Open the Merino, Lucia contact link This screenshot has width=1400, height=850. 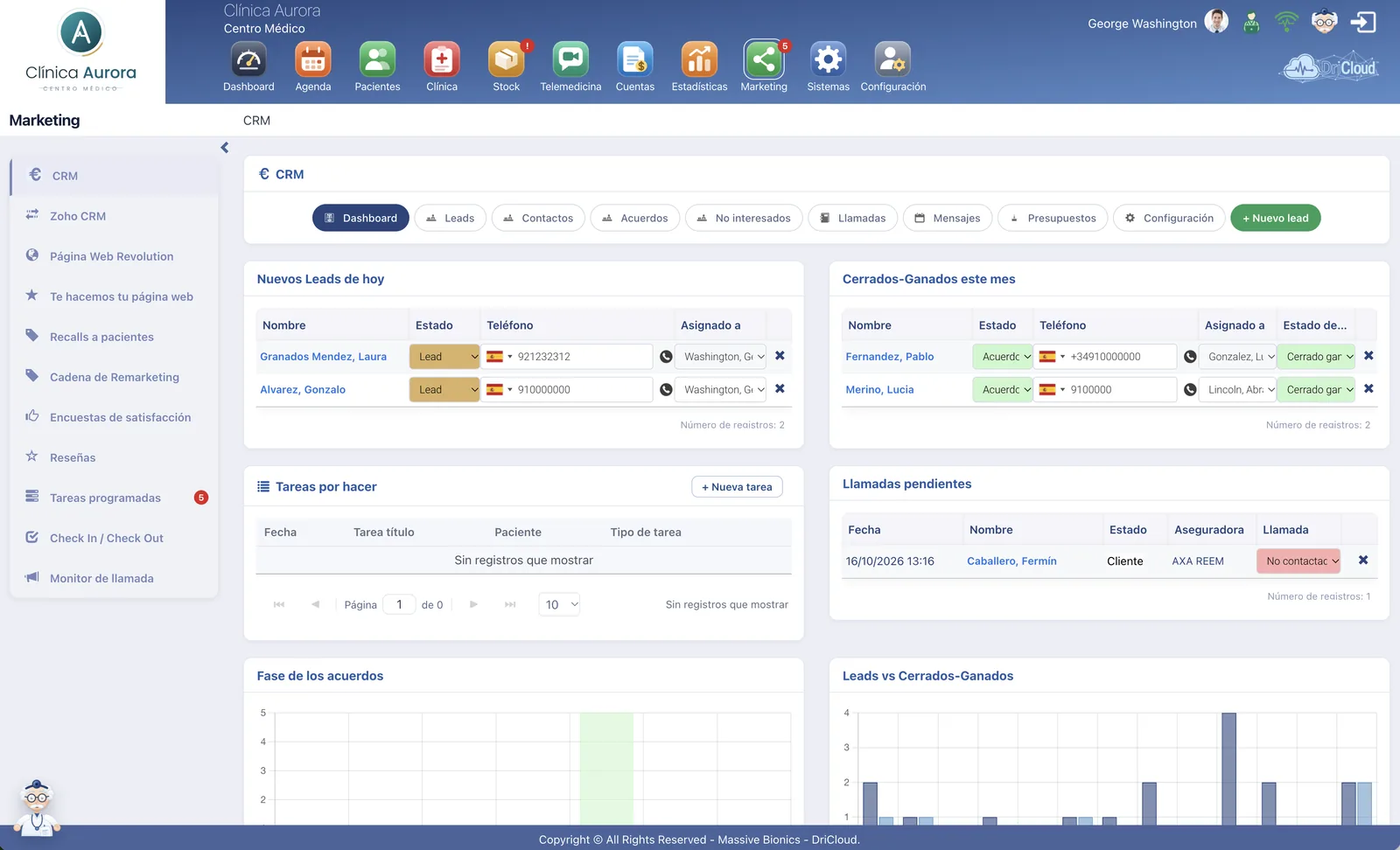click(879, 390)
